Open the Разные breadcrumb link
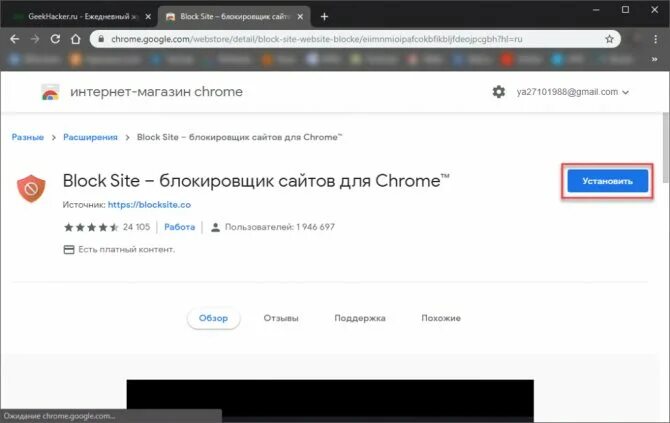The width and height of the screenshot is (670, 423). tap(28, 137)
